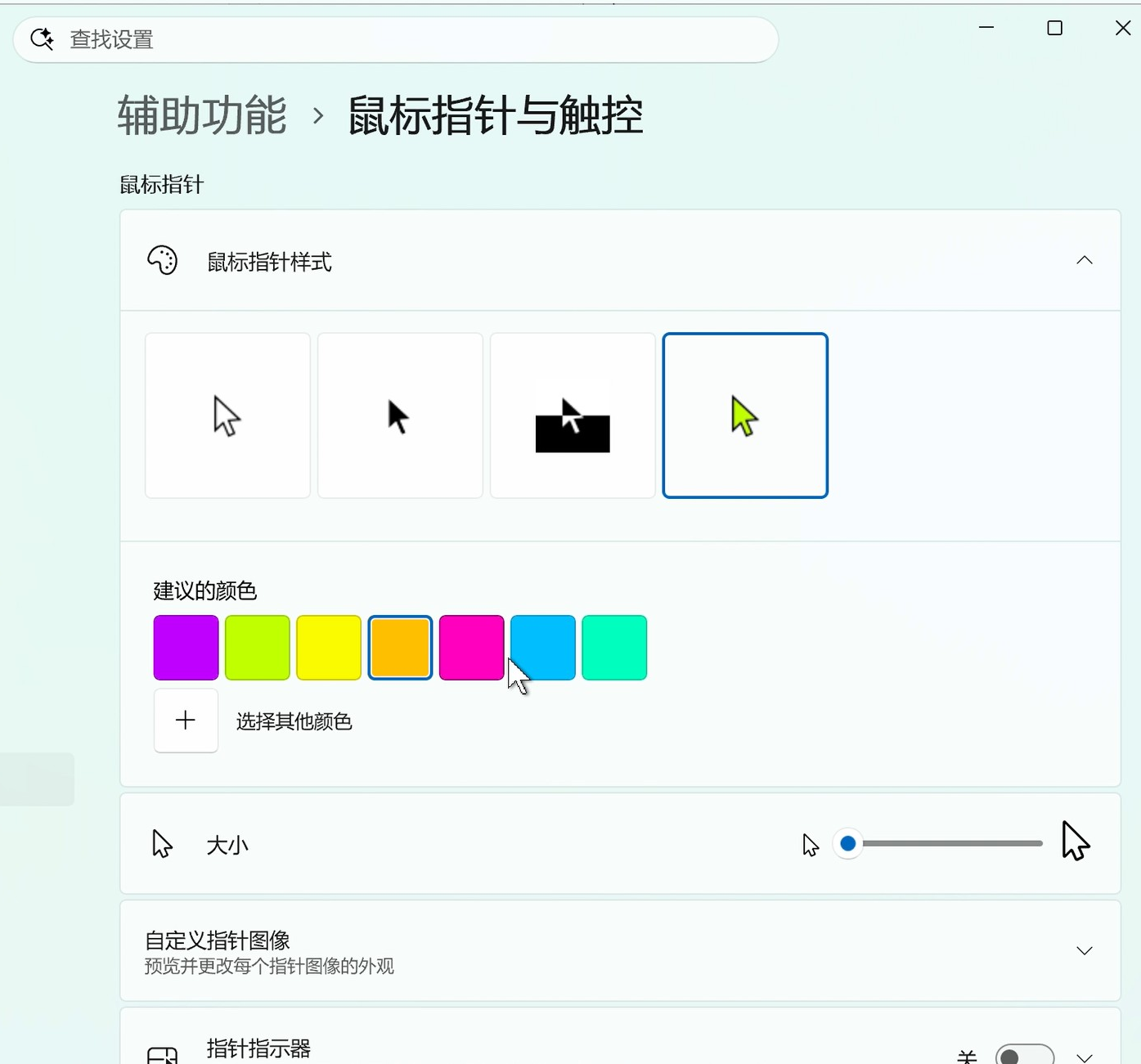Click the 建议的颜色 label
The image size is (1141, 1064).
point(205,590)
